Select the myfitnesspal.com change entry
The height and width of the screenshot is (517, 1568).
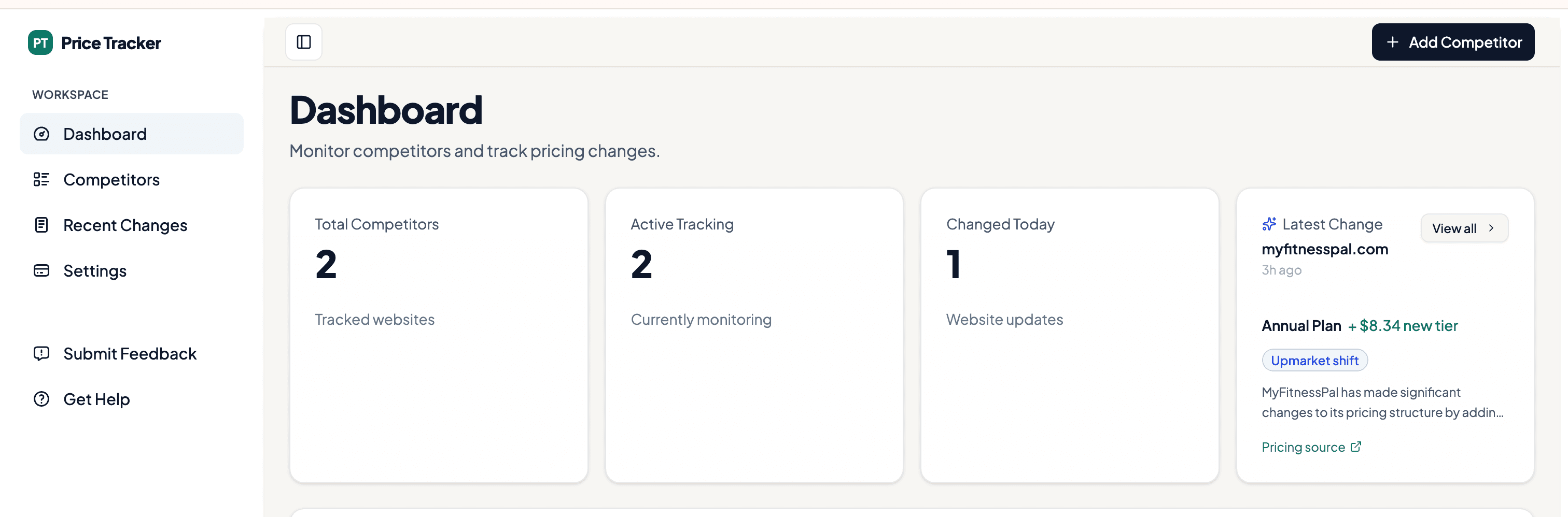click(x=1325, y=249)
